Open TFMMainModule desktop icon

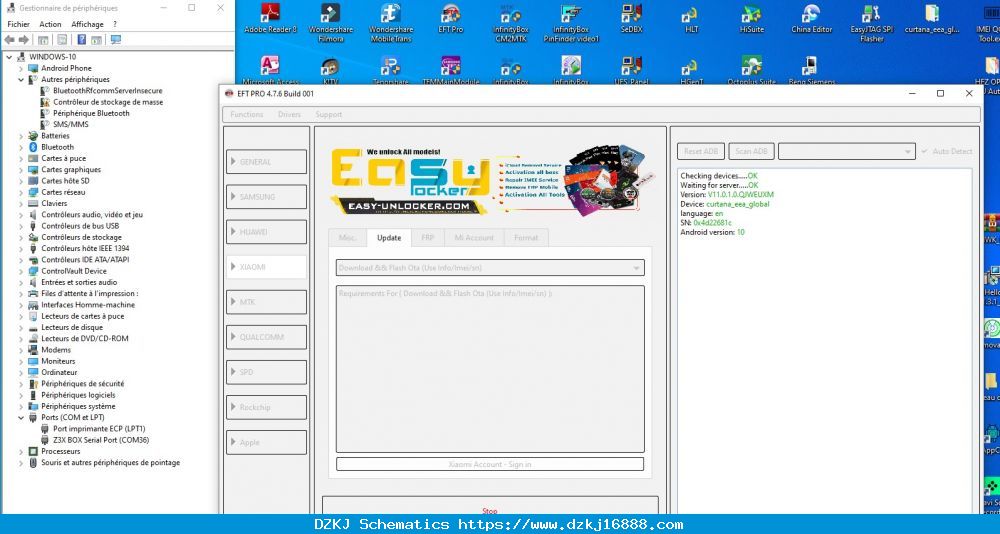tap(451, 71)
